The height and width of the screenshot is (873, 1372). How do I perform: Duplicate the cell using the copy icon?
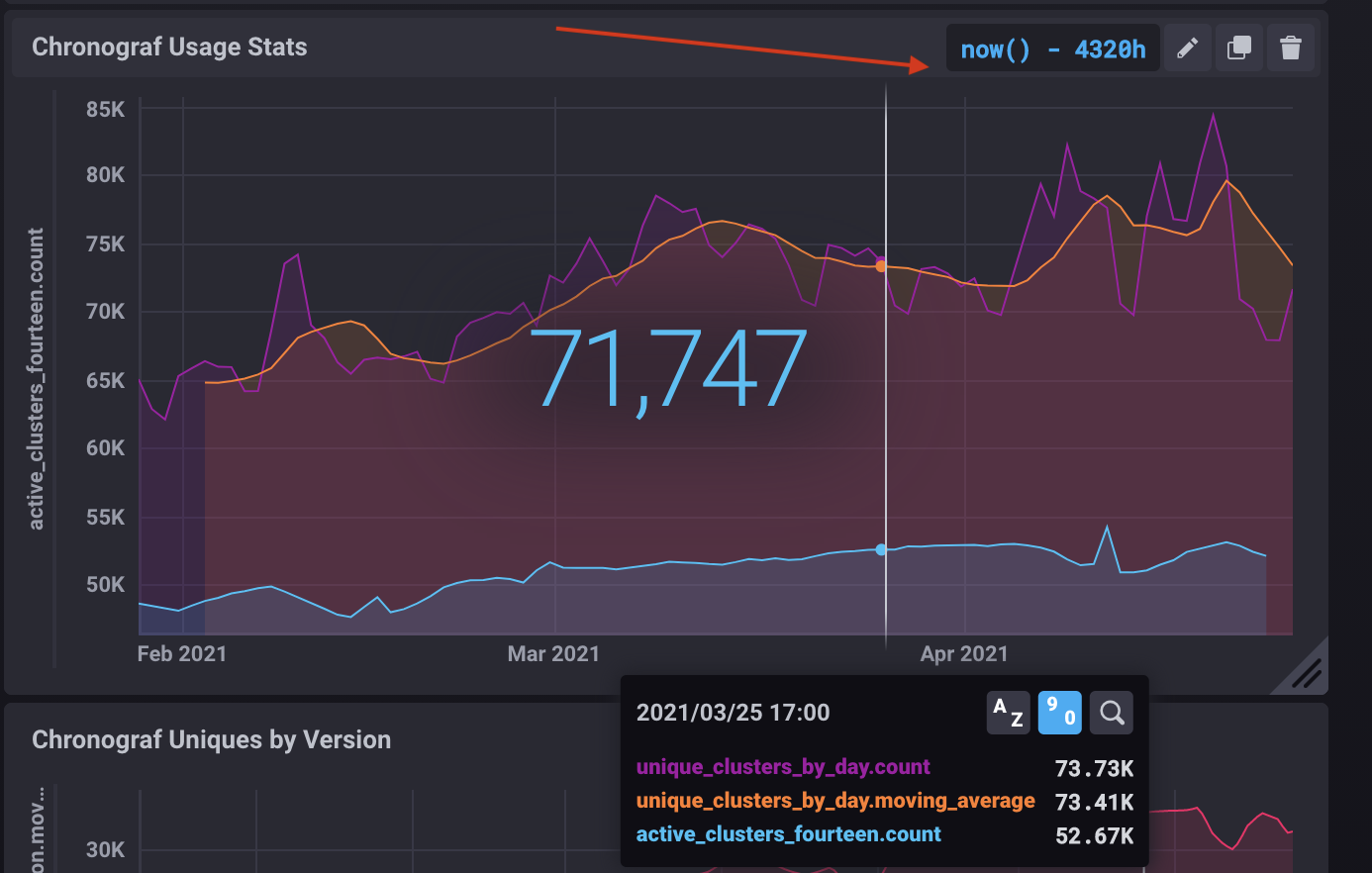pos(1239,47)
